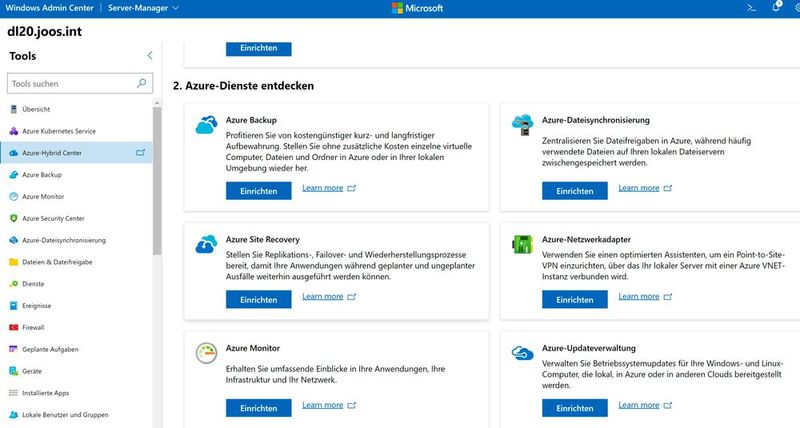Click the Windows Admin Center title link
800x428 pixels.
click(x=49, y=8)
